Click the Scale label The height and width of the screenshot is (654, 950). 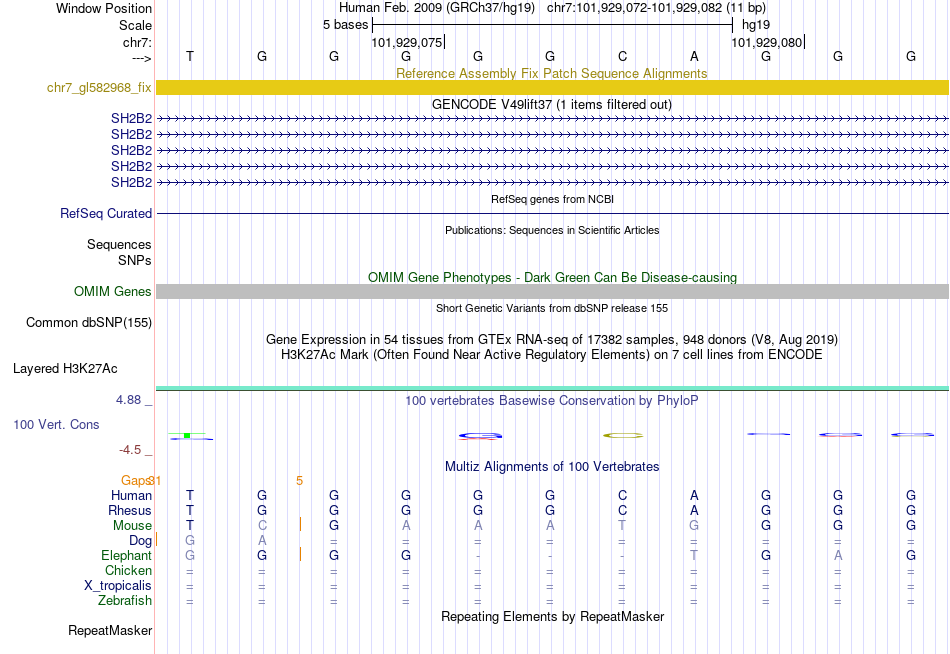click(x=135, y=25)
